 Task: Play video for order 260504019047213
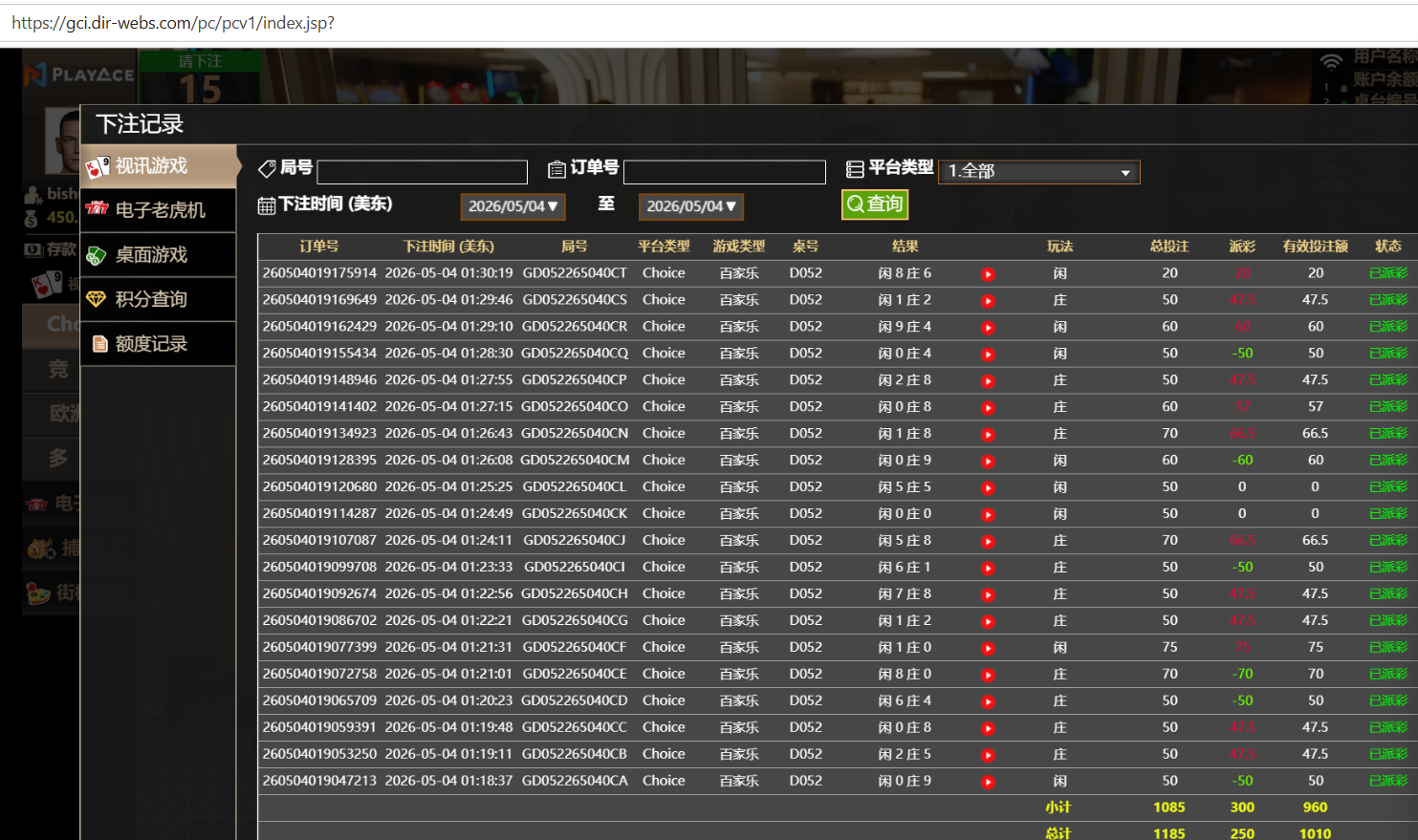pyautogui.click(x=988, y=783)
